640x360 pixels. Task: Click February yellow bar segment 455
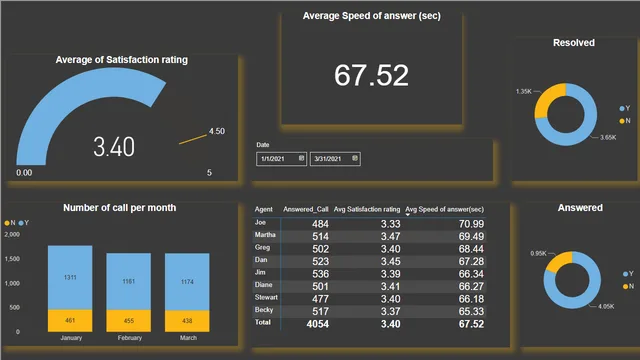129,320
